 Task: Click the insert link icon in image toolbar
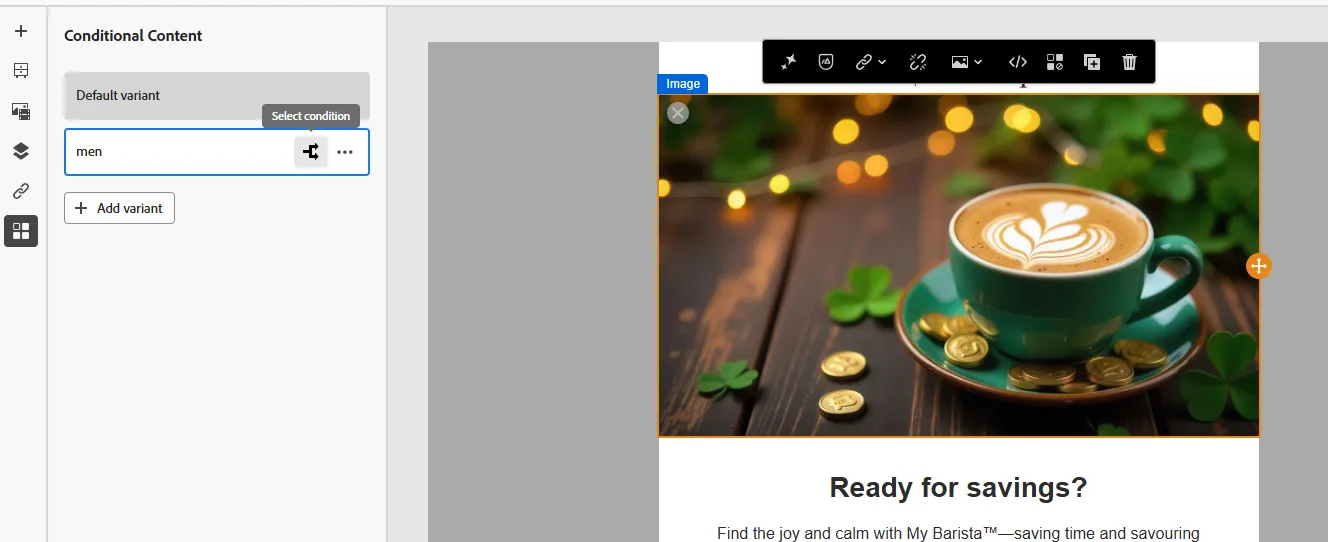[864, 62]
